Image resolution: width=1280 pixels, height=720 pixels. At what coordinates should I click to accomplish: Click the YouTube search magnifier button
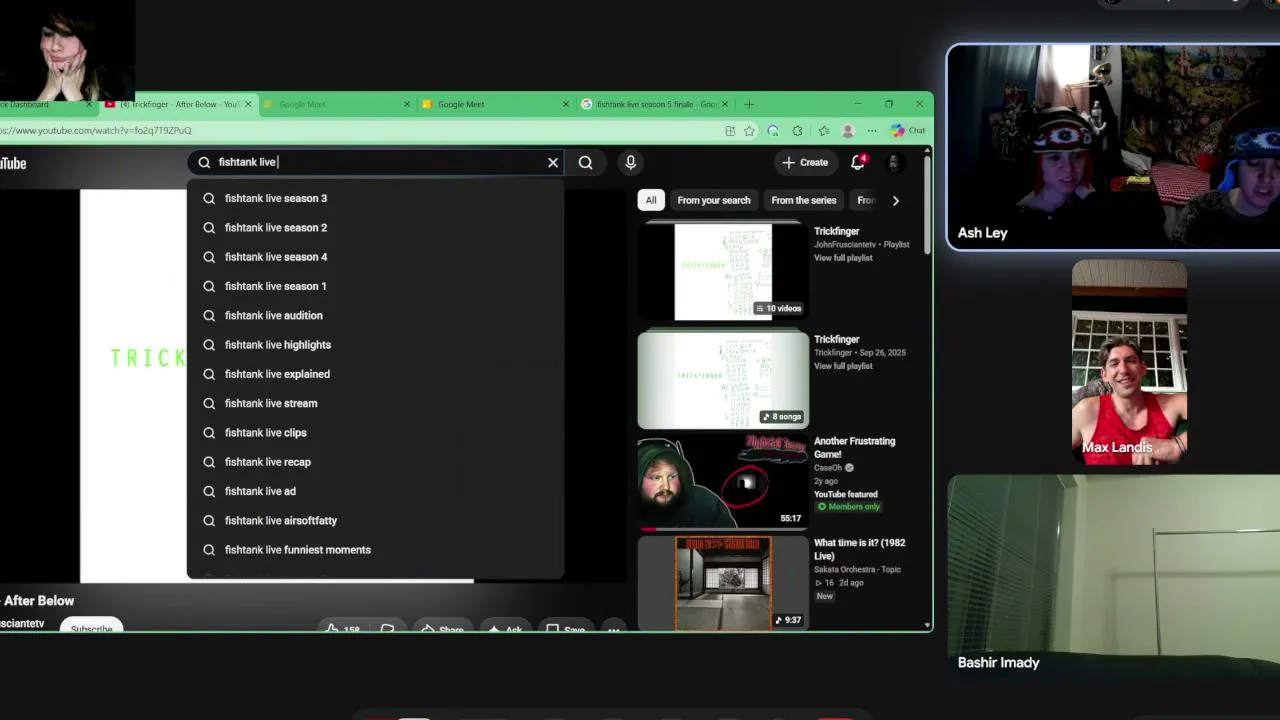(586, 162)
